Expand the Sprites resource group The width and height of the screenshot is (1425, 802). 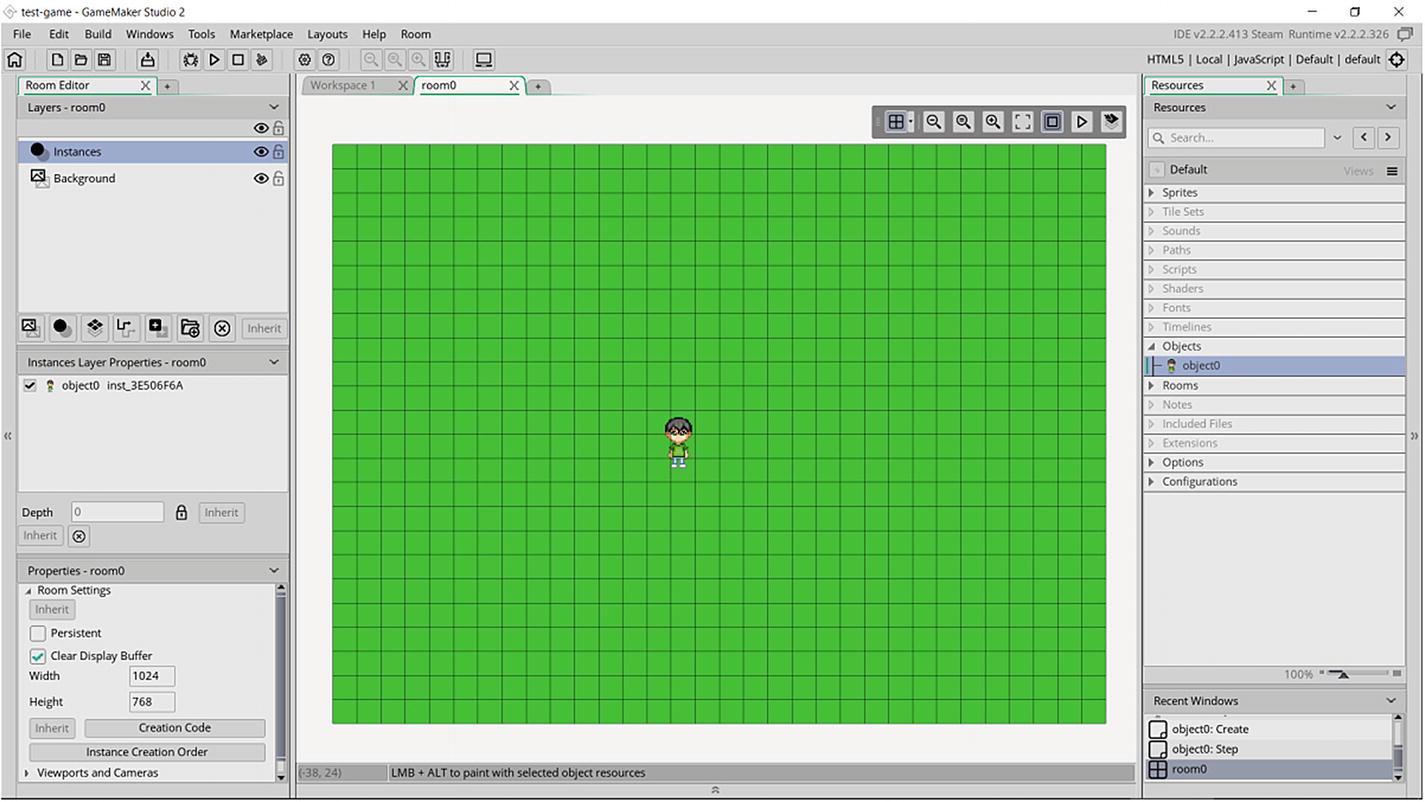point(1152,193)
